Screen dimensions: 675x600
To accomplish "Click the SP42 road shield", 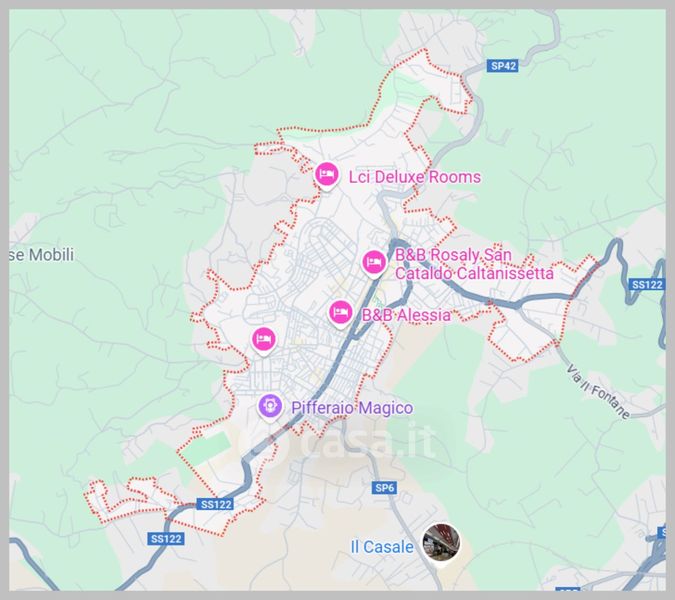I will tap(503, 66).
